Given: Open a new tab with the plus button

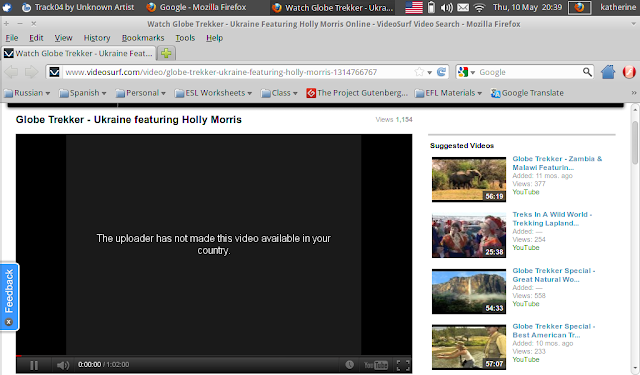Looking at the screenshot, I should pyautogui.click(x=166, y=53).
